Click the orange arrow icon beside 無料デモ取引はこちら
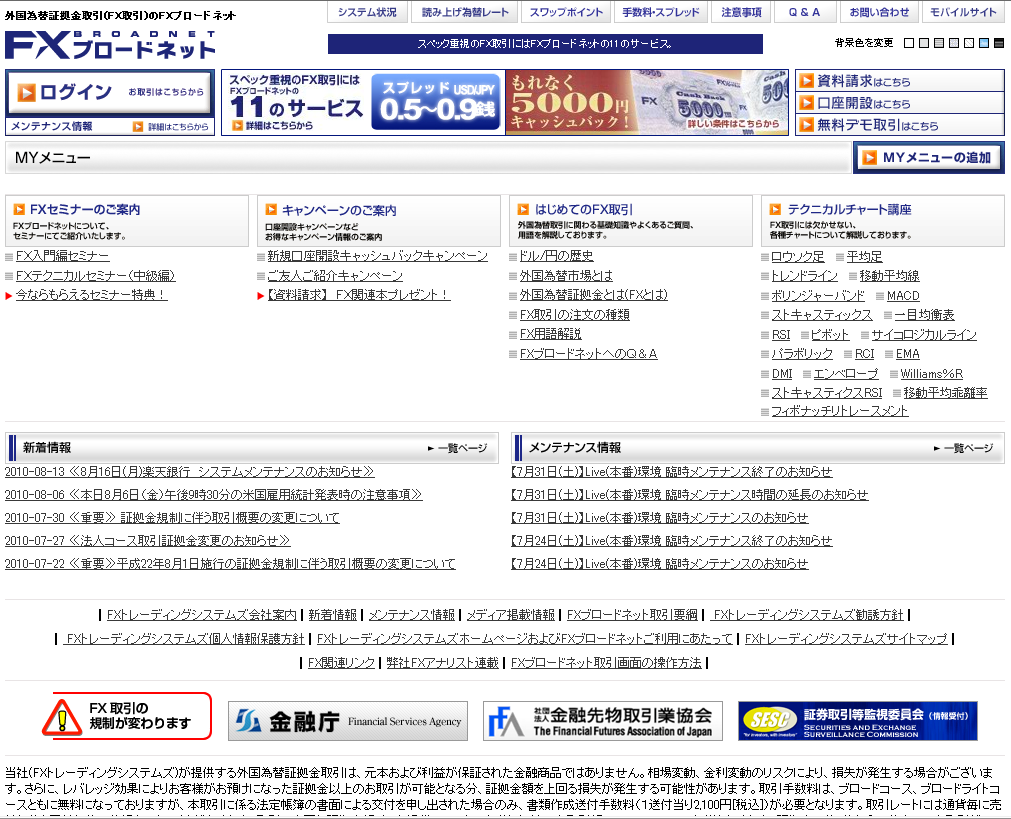The image size is (1011, 819). point(807,124)
